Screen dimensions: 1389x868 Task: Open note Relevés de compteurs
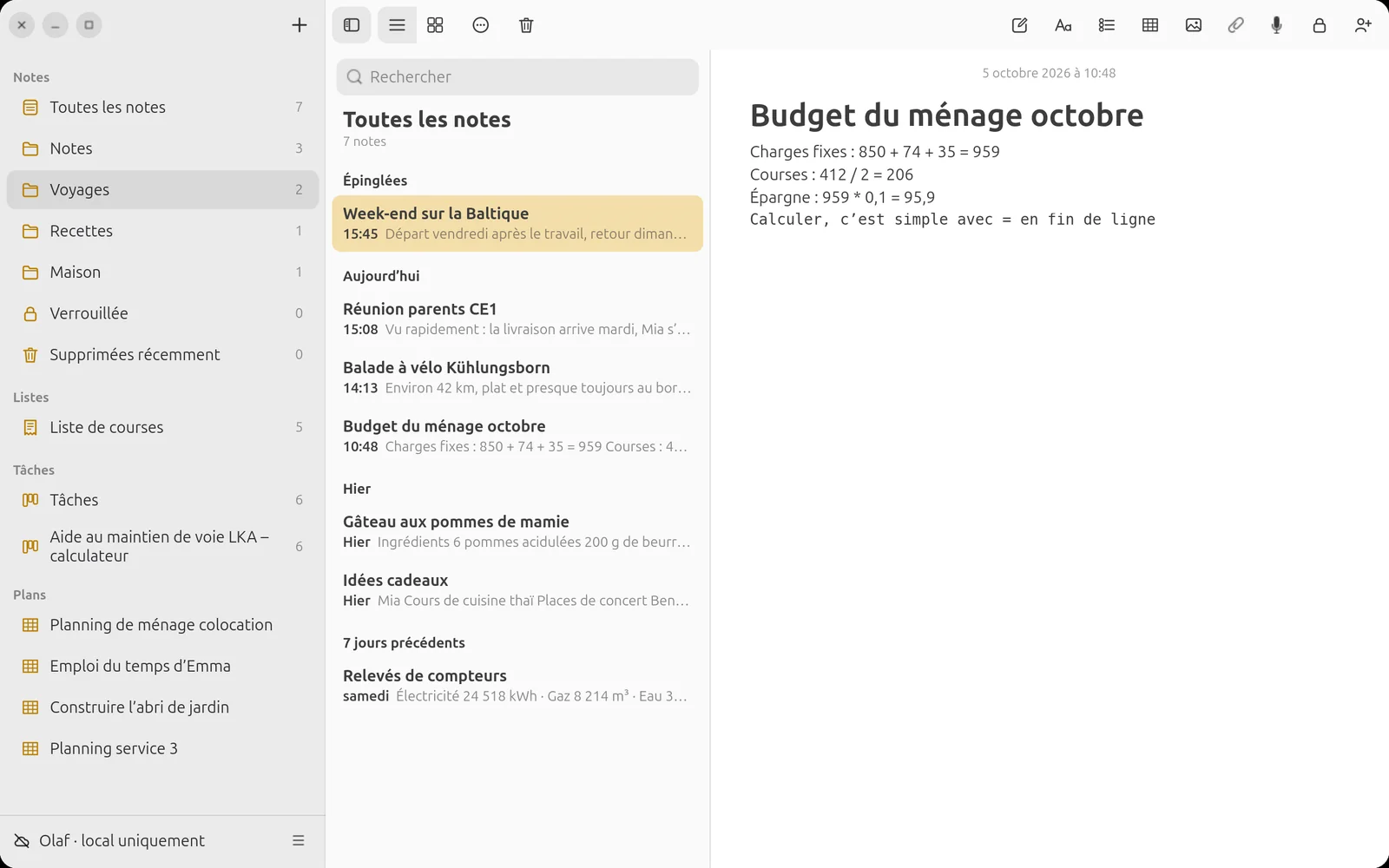517,685
